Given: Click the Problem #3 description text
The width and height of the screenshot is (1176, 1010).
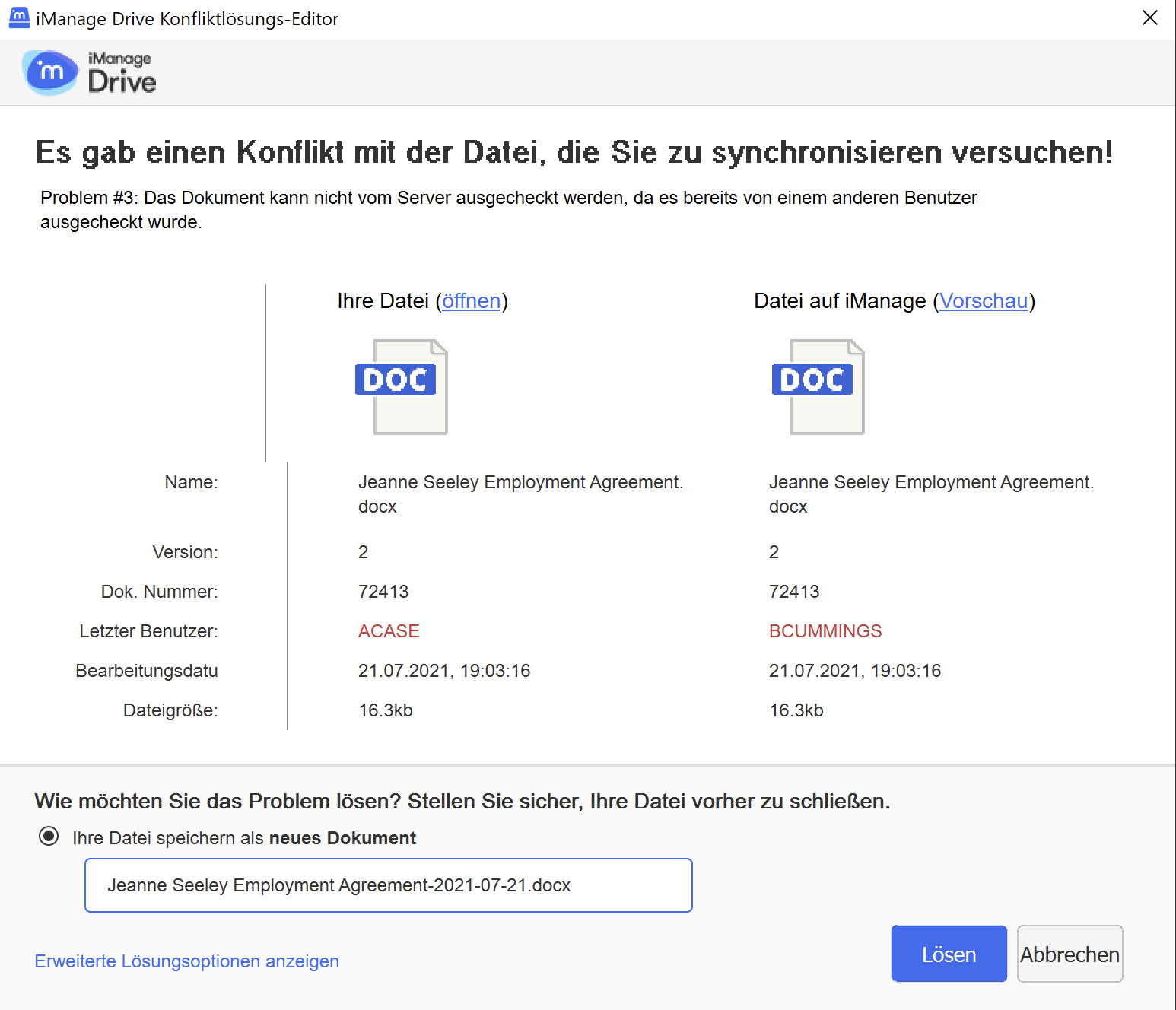Looking at the screenshot, I should pos(508,210).
